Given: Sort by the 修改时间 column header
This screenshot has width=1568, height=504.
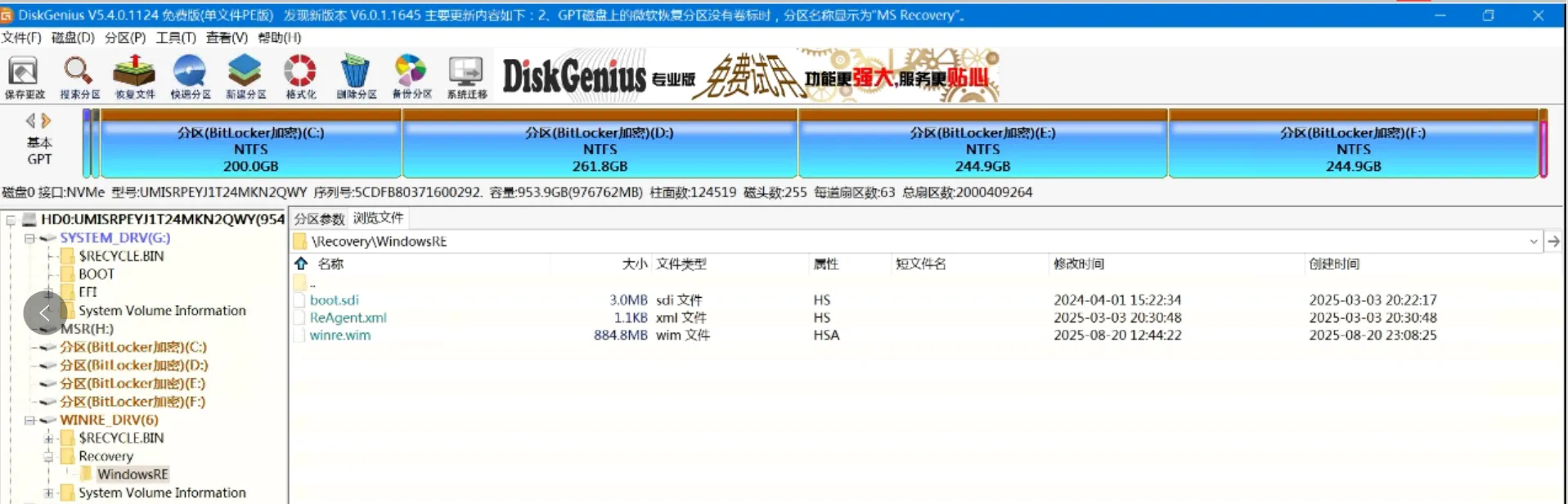Looking at the screenshot, I should point(1079,263).
